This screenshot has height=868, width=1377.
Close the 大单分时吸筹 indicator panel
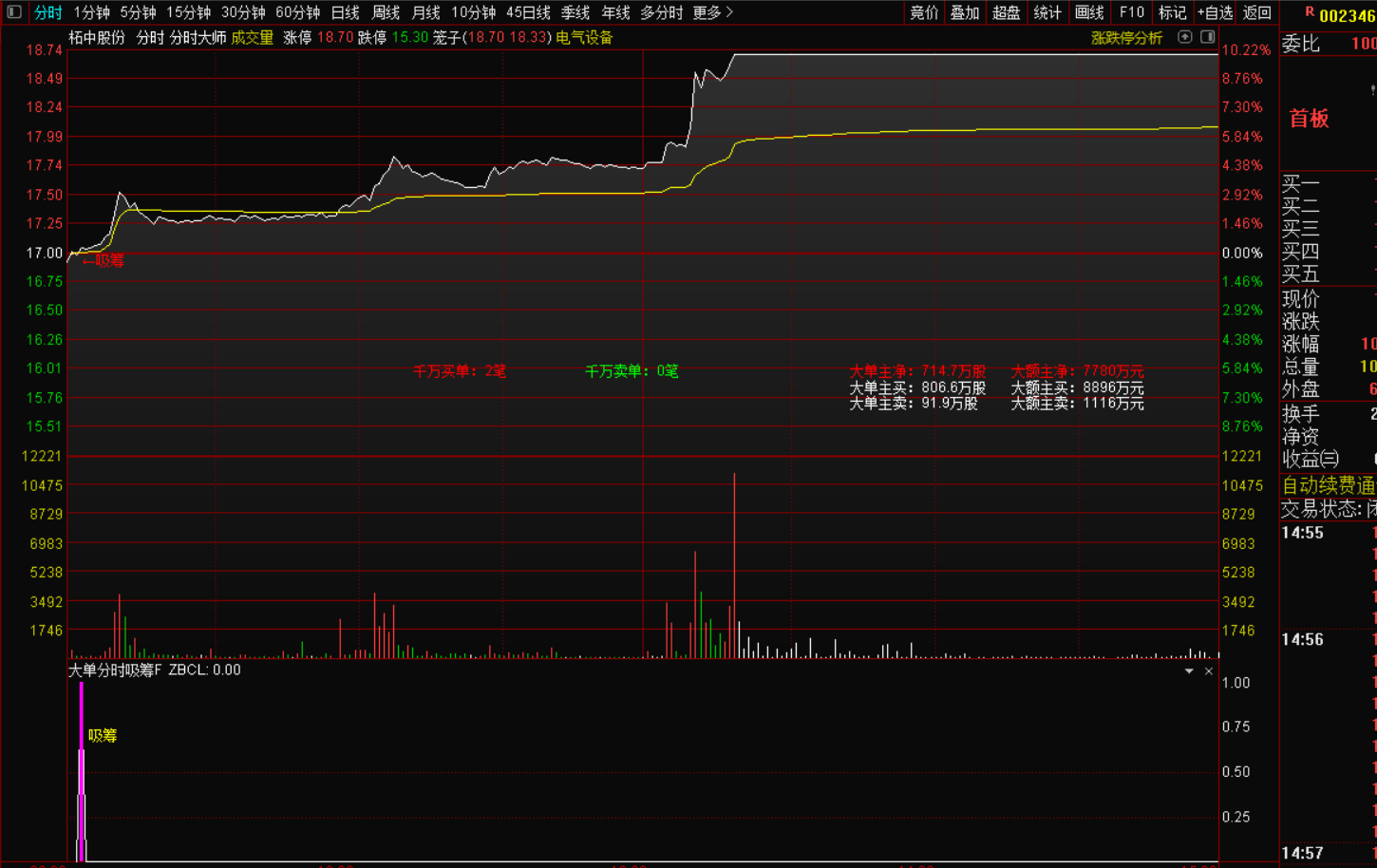tap(1209, 671)
